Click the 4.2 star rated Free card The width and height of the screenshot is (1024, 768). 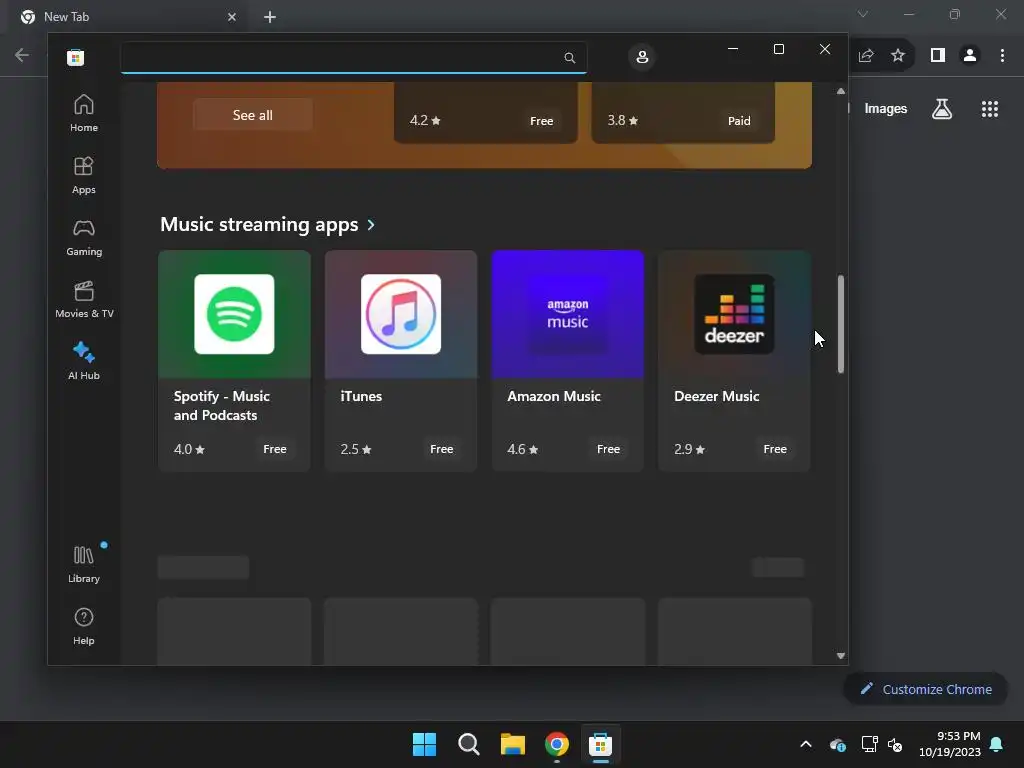pos(485,112)
